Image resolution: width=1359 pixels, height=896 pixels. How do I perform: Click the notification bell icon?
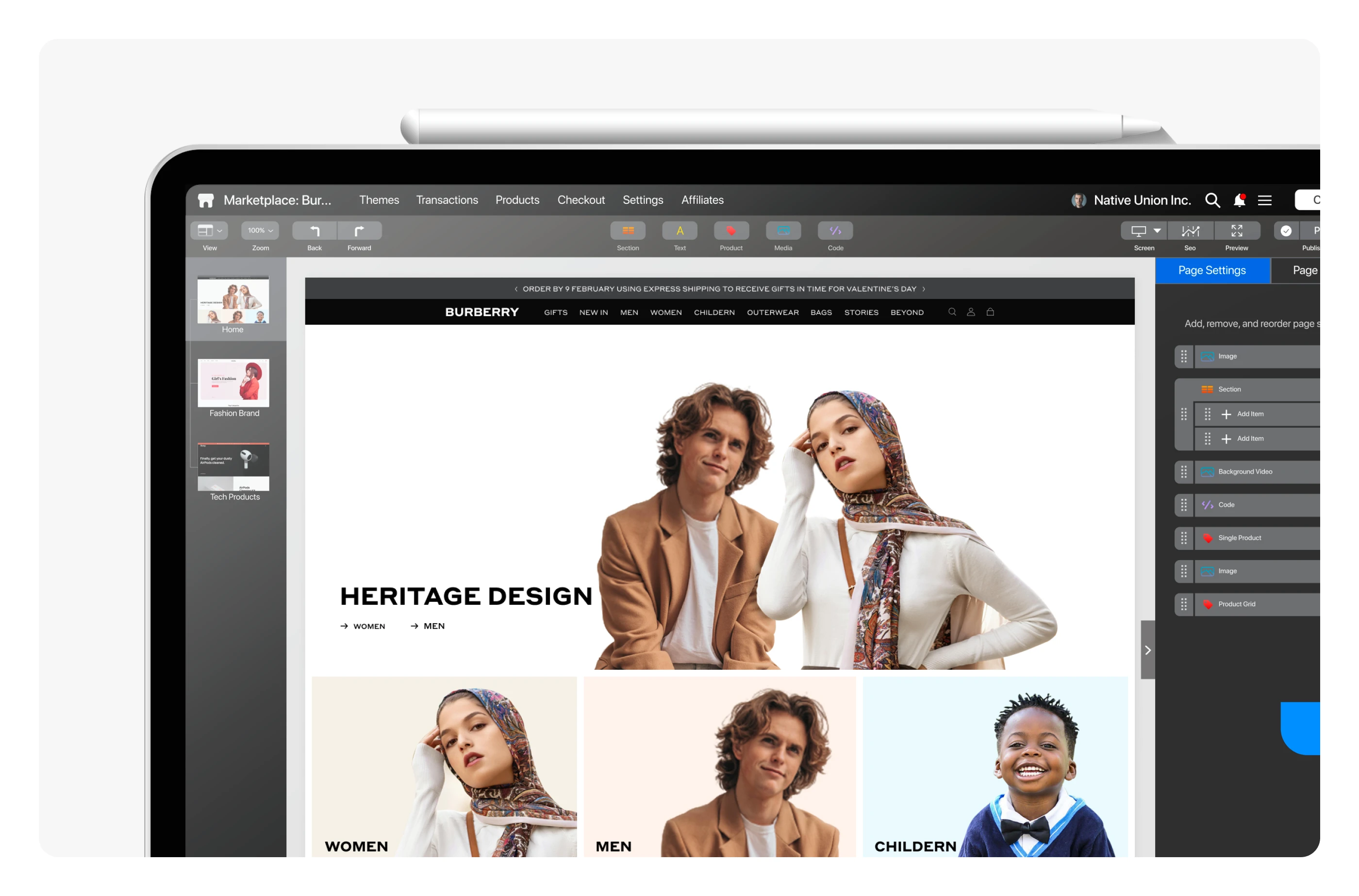pyautogui.click(x=1239, y=200)
